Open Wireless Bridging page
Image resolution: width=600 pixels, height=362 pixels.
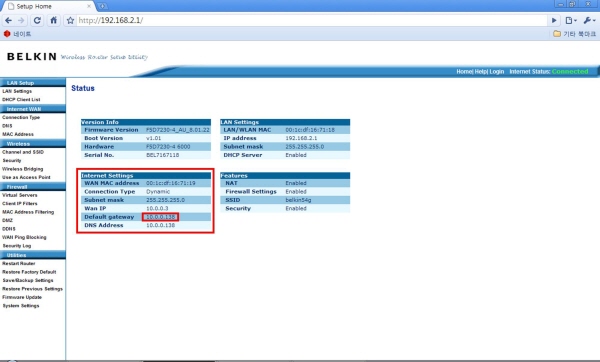click(x=23, y=169)
